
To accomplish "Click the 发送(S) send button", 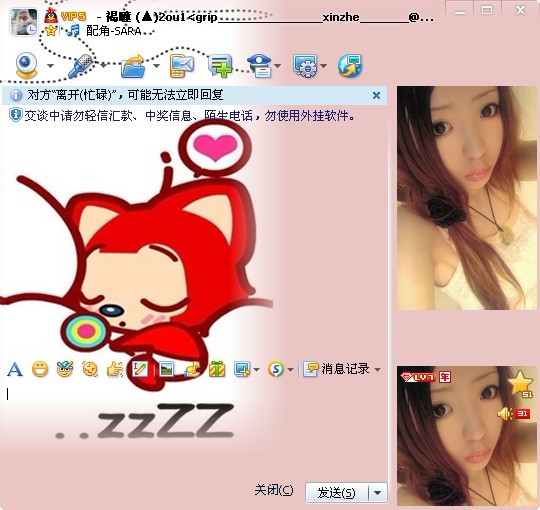I will (336, 492).
